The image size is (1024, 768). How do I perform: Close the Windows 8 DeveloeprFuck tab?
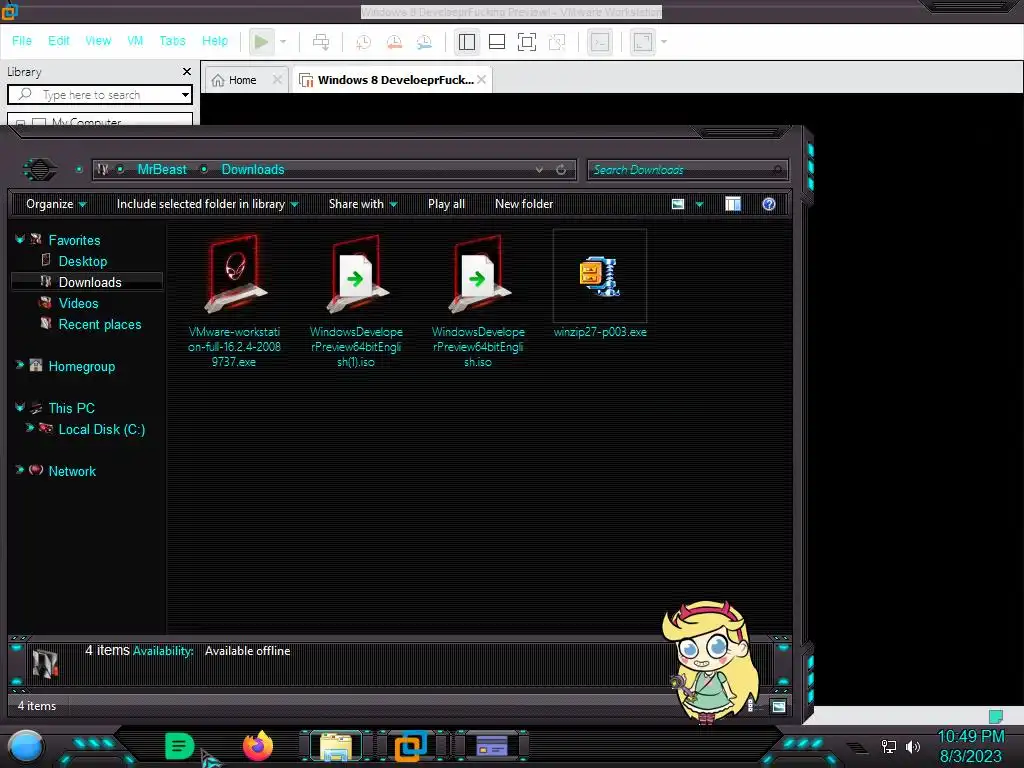[481, 79]
